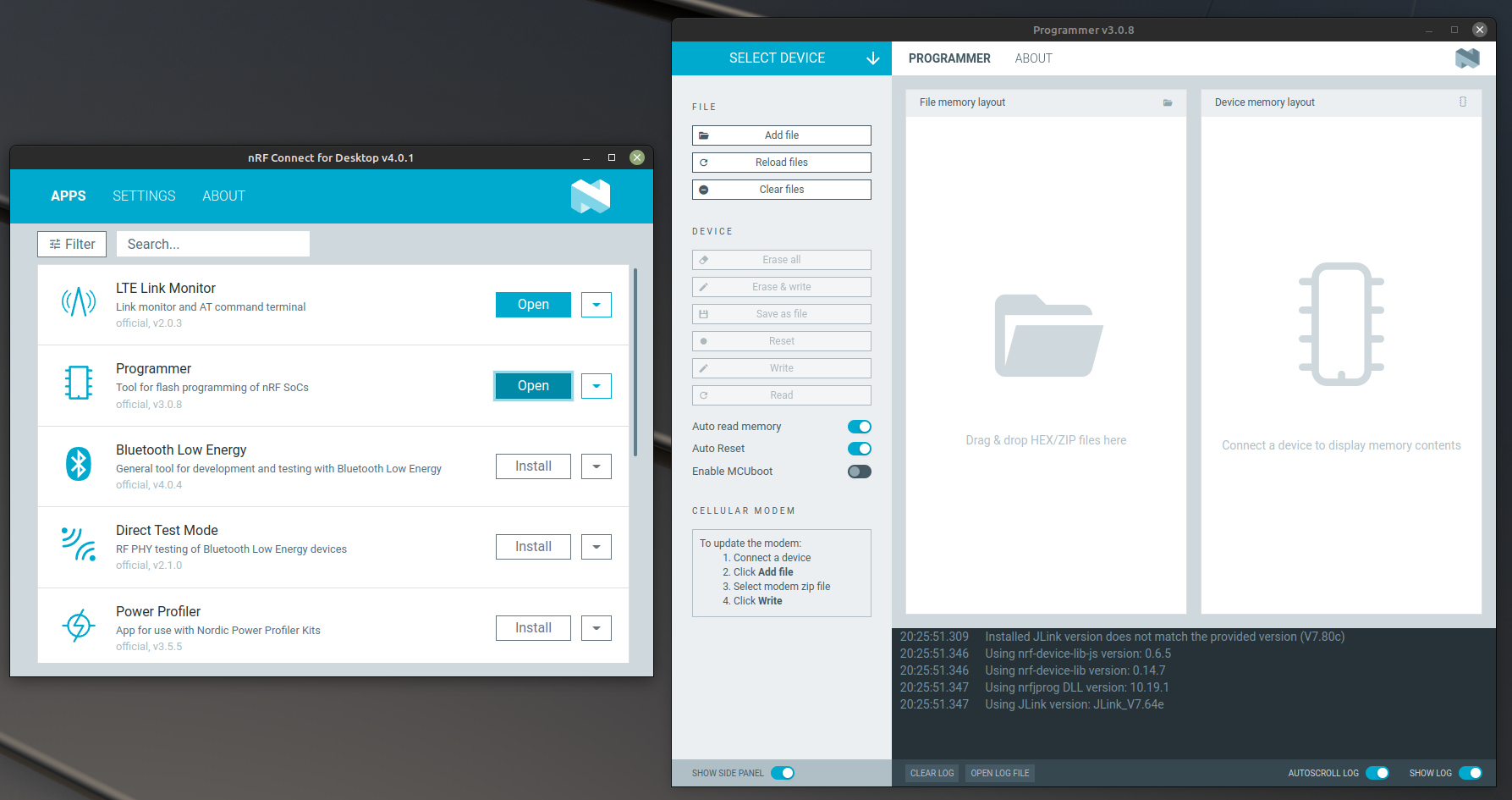1512x800 pixels.
Task: Expand the Direct Test Mode options dropdown
Action: tap(597, 546)
